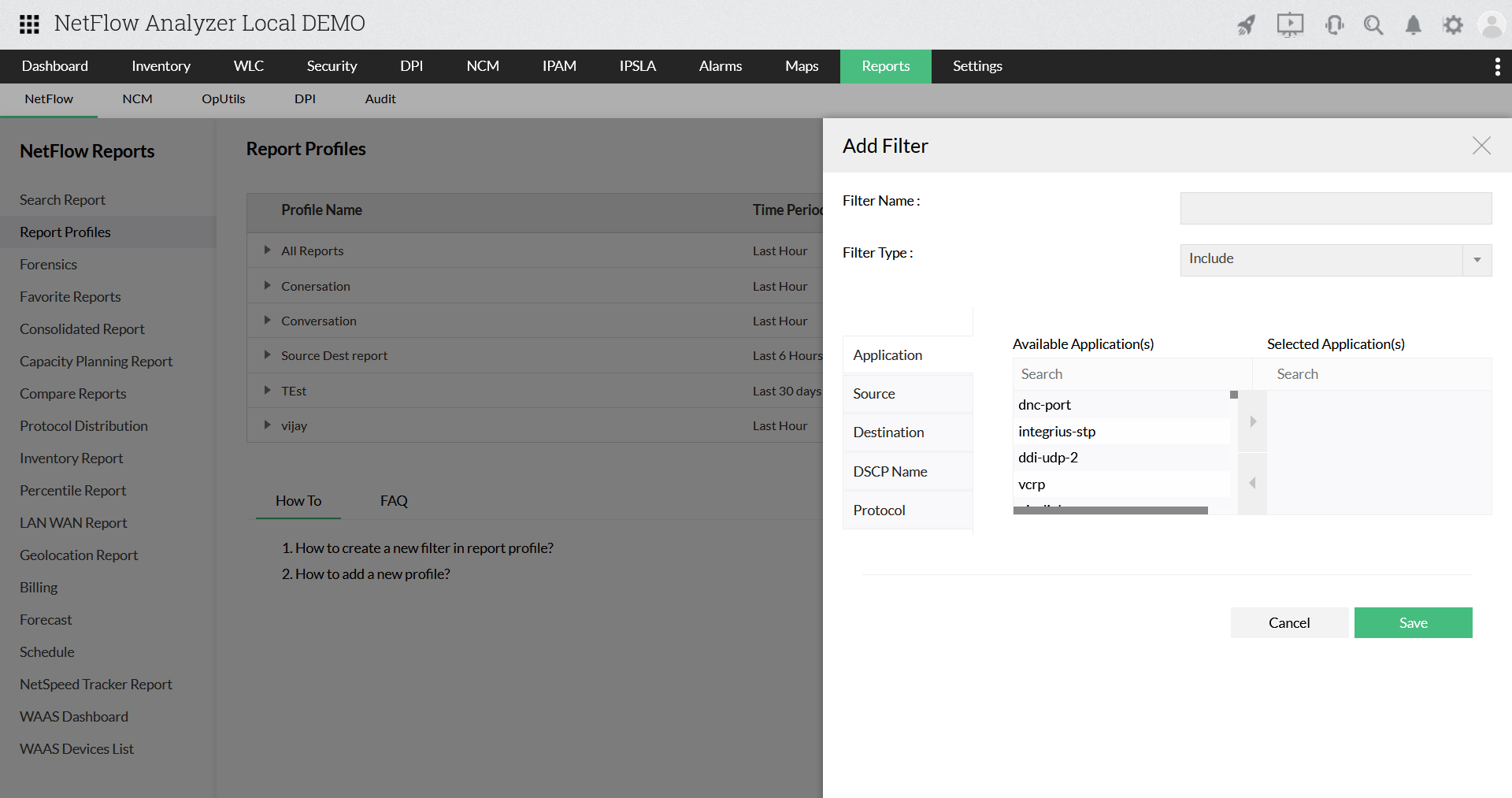Select the DSCP Name filter tab

pos(908,472)
